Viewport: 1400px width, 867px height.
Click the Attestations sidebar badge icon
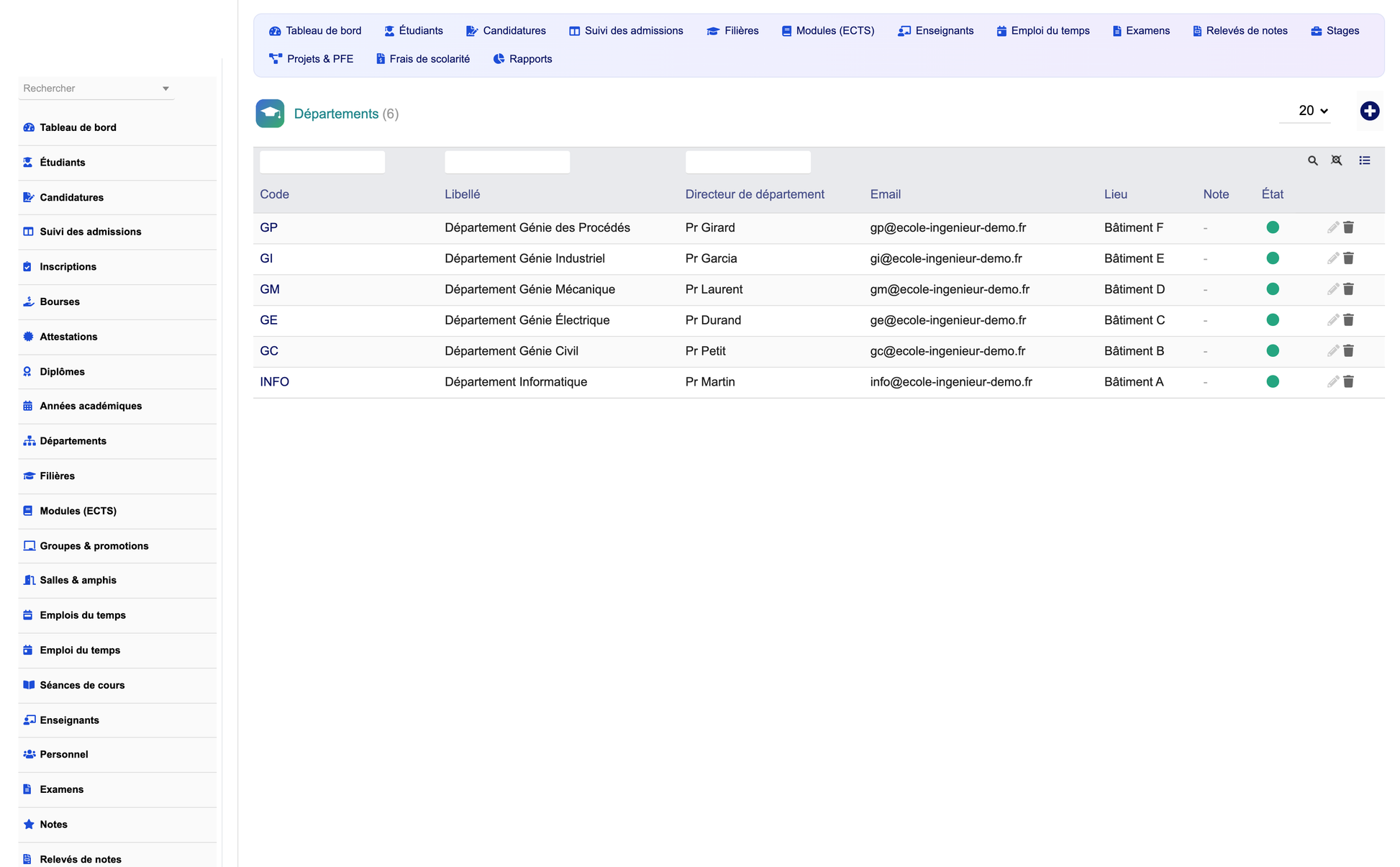pyautogui.click(x=28, y=337)
